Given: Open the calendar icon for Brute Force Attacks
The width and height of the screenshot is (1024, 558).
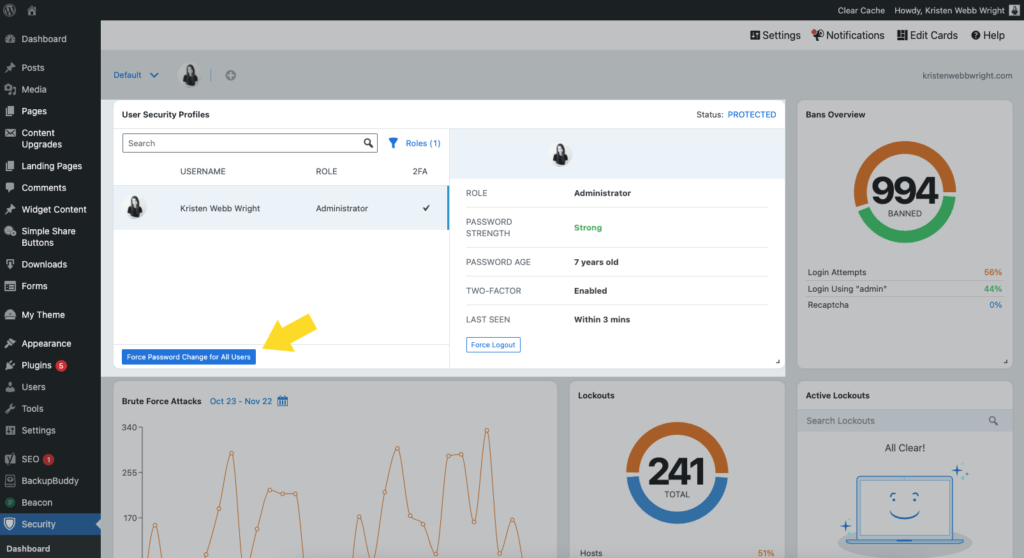Looking at the screenshot, I should (x=282, y=401).
